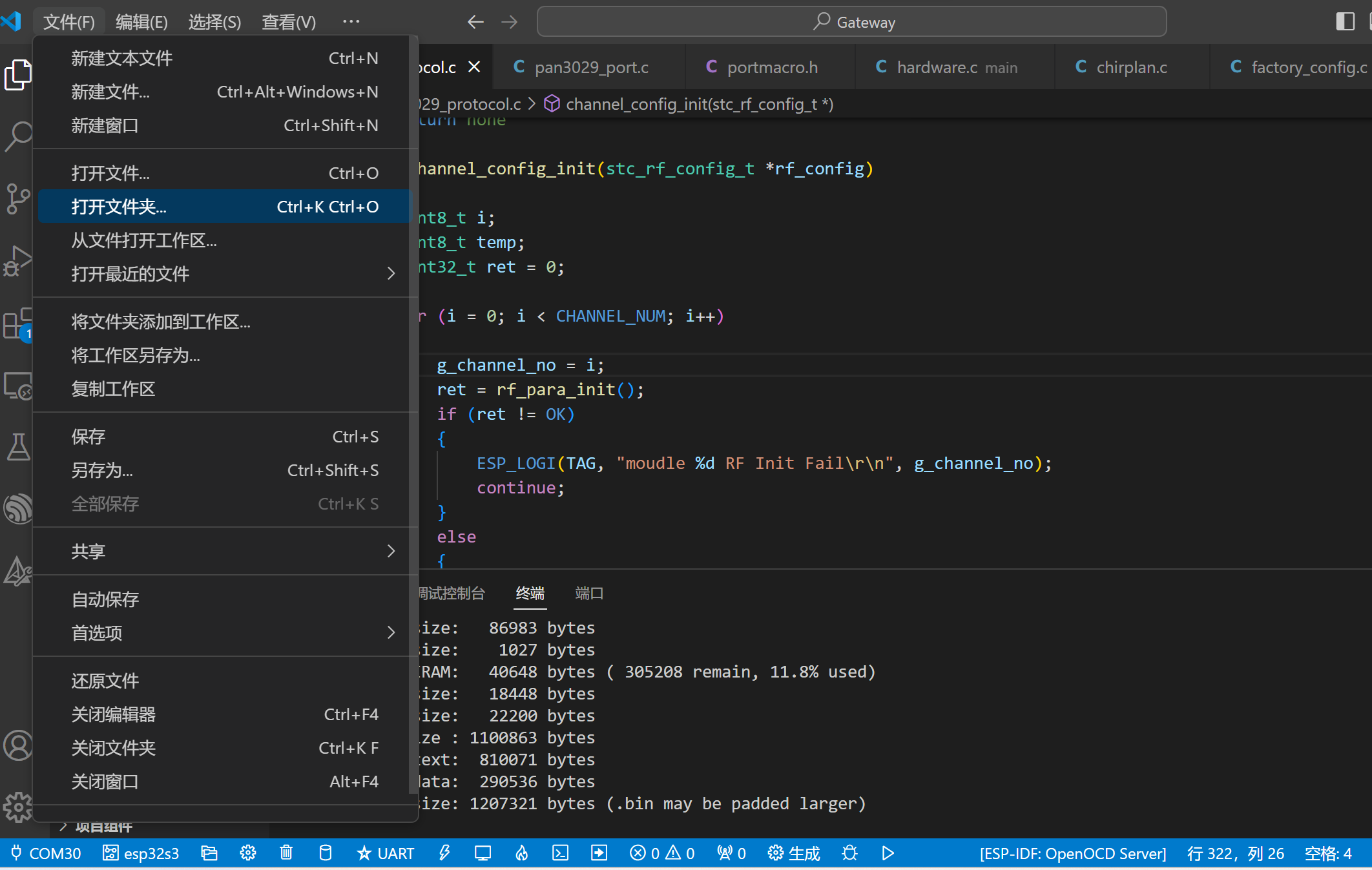The width and height of the screenshot is (1372, 870).
Task: Open the Manage gear in activity bar
Action: pyautogui.click(x=17, y=807)
